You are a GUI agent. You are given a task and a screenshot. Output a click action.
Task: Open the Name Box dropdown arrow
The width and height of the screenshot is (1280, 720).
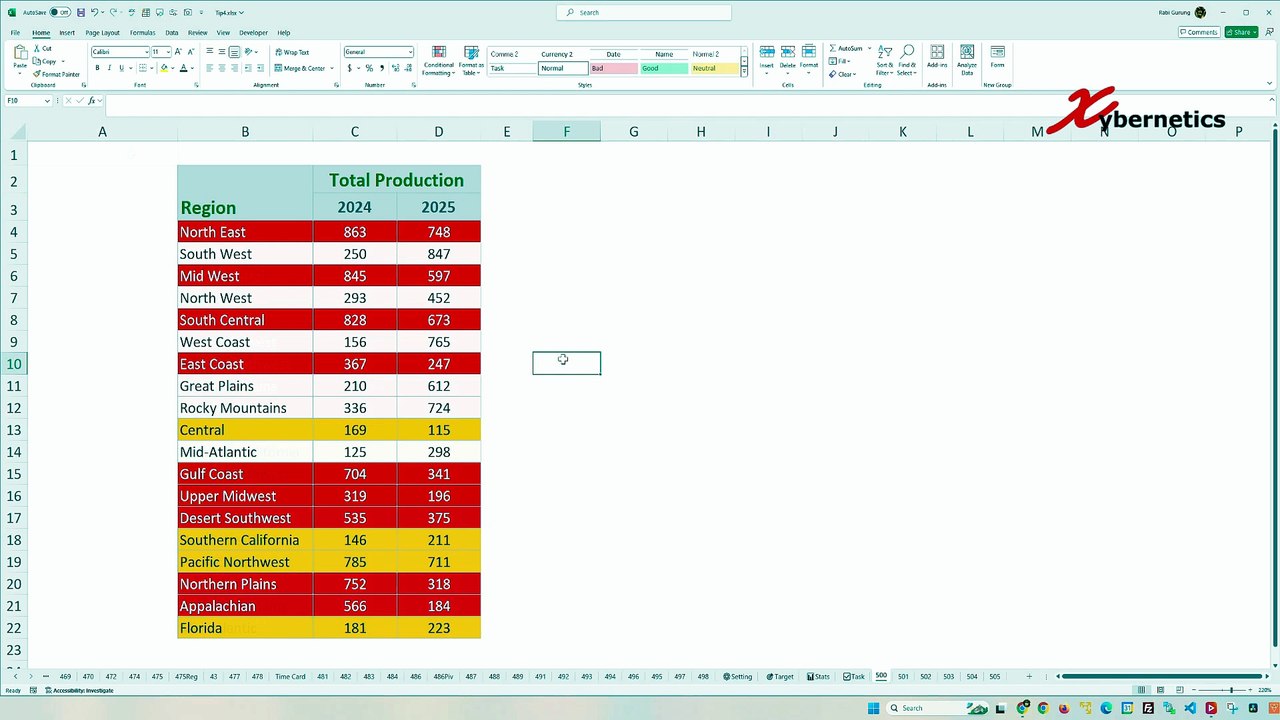(47, 101)
